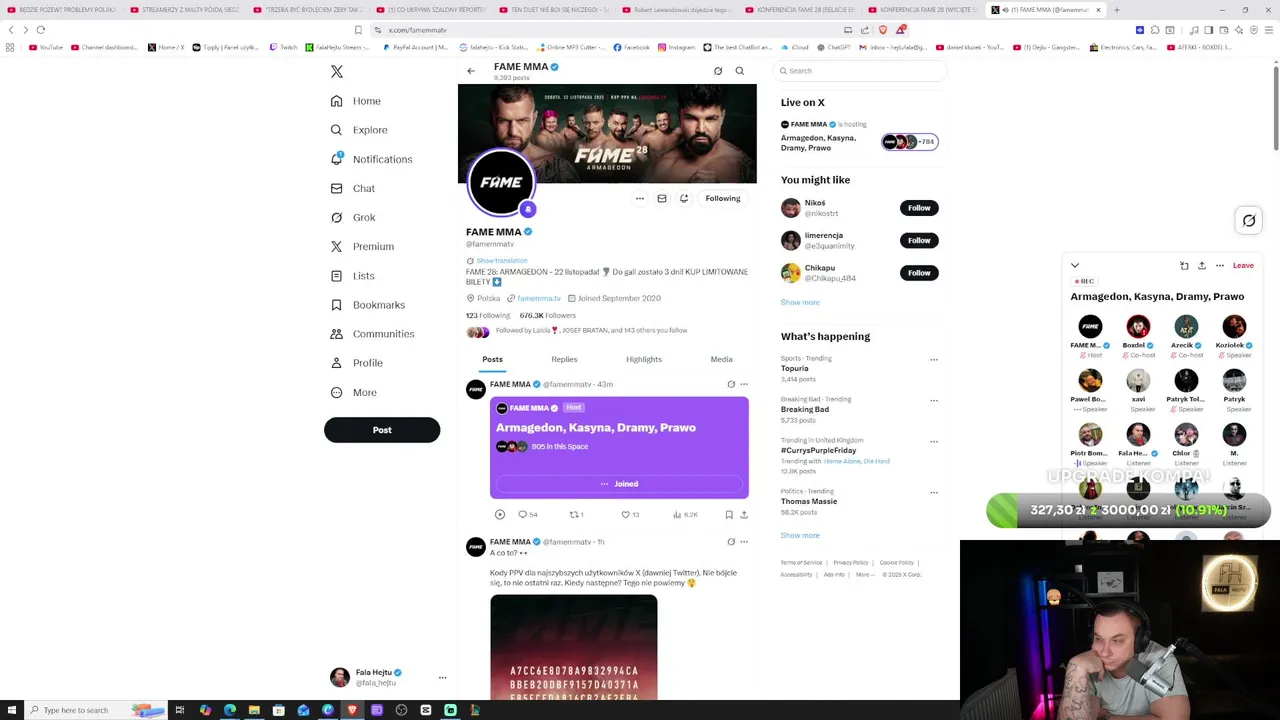Click search icon in profile header
Screen dimensions: 1280x720
pos(740,71)
